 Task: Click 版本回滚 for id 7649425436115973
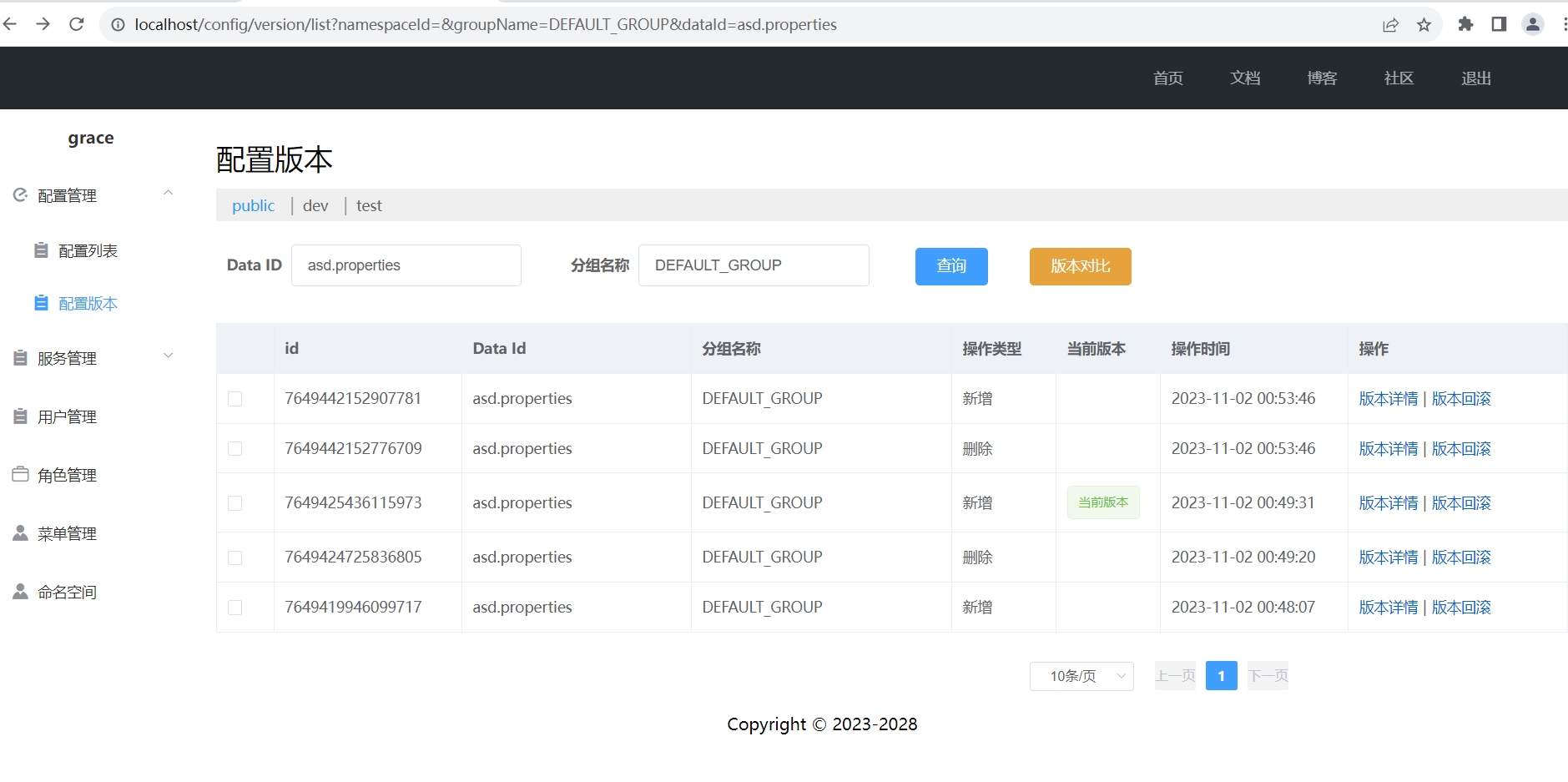click(x=1461, y=503)
